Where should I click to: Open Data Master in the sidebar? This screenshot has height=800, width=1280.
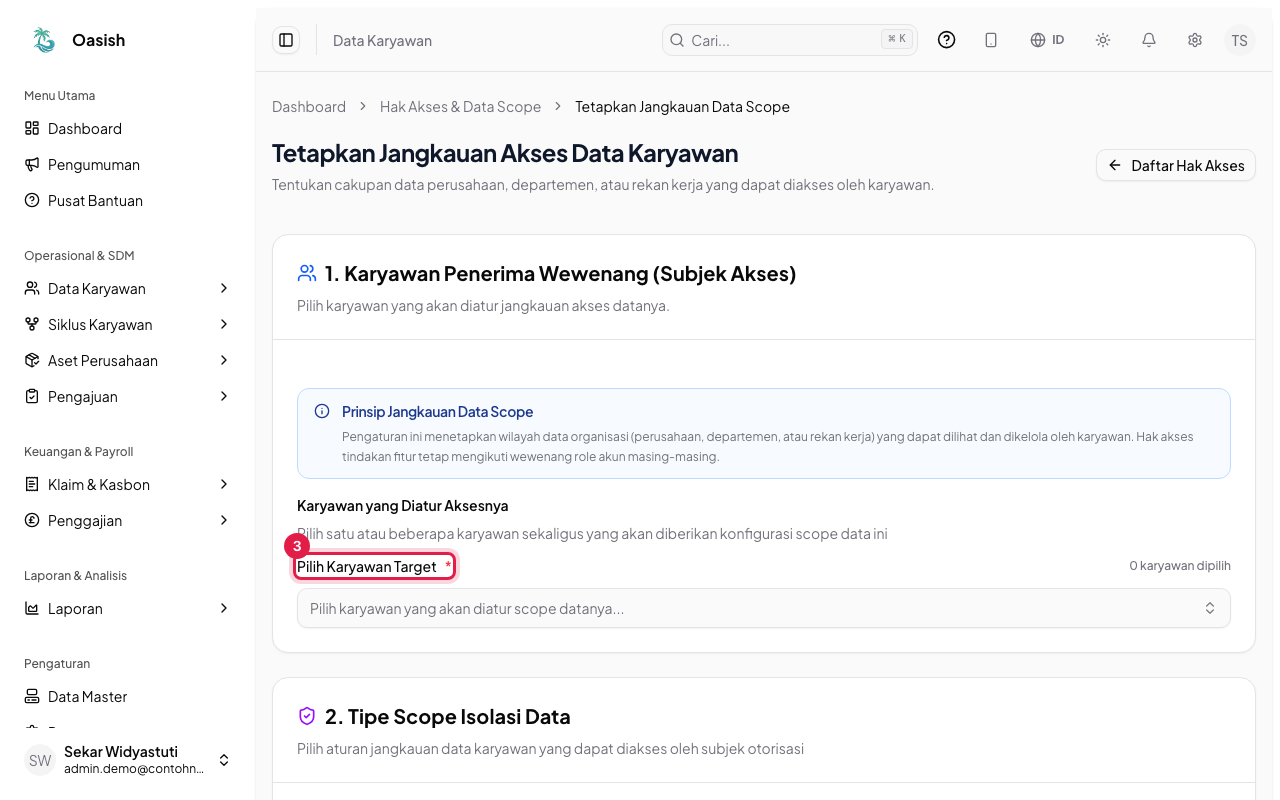point(127,696)
